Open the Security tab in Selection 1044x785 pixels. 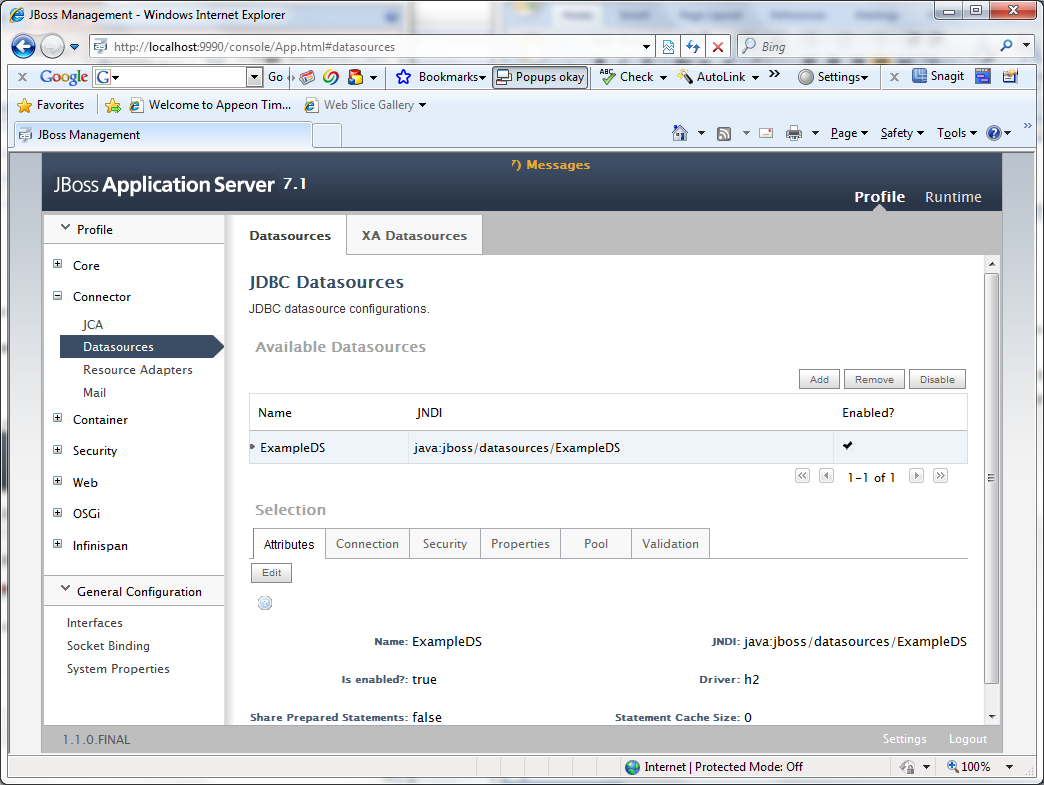click(x=445, y=544)
